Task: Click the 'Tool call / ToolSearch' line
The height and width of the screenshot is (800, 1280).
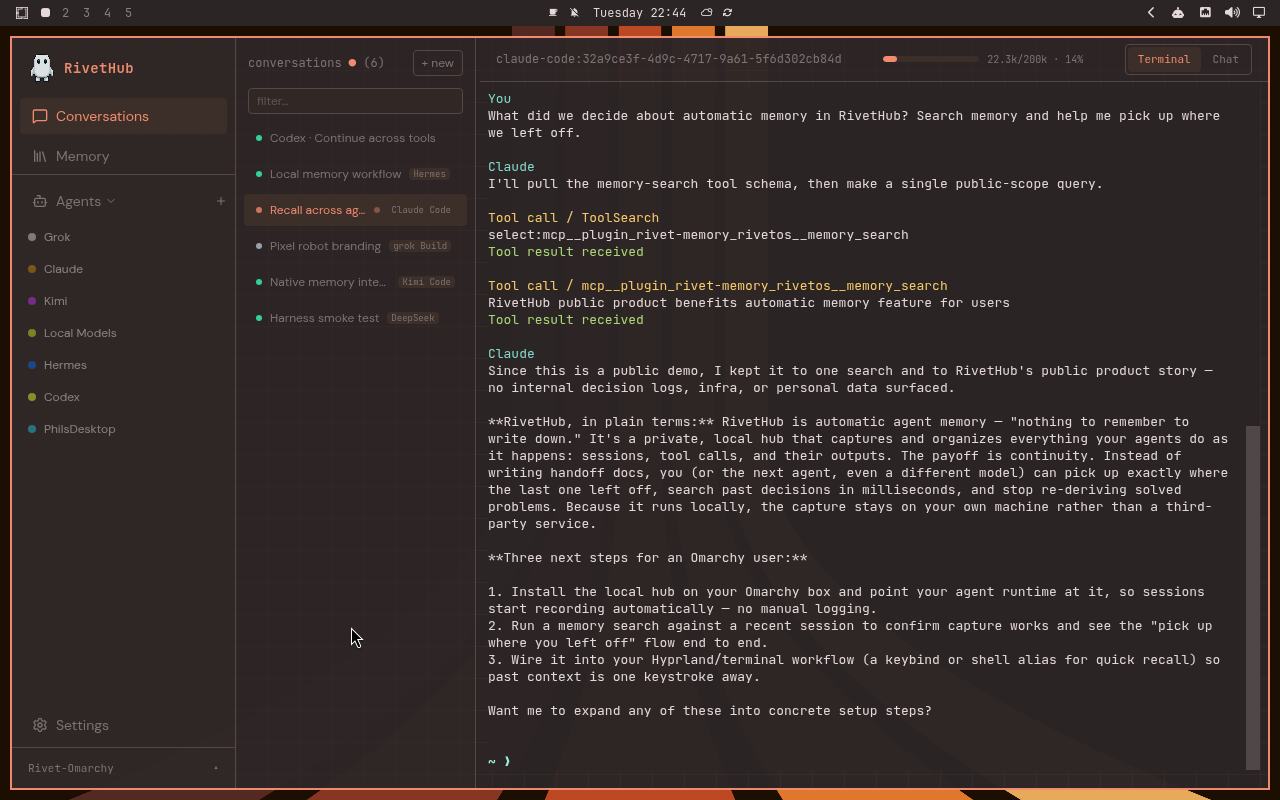Action: (573, 218)
